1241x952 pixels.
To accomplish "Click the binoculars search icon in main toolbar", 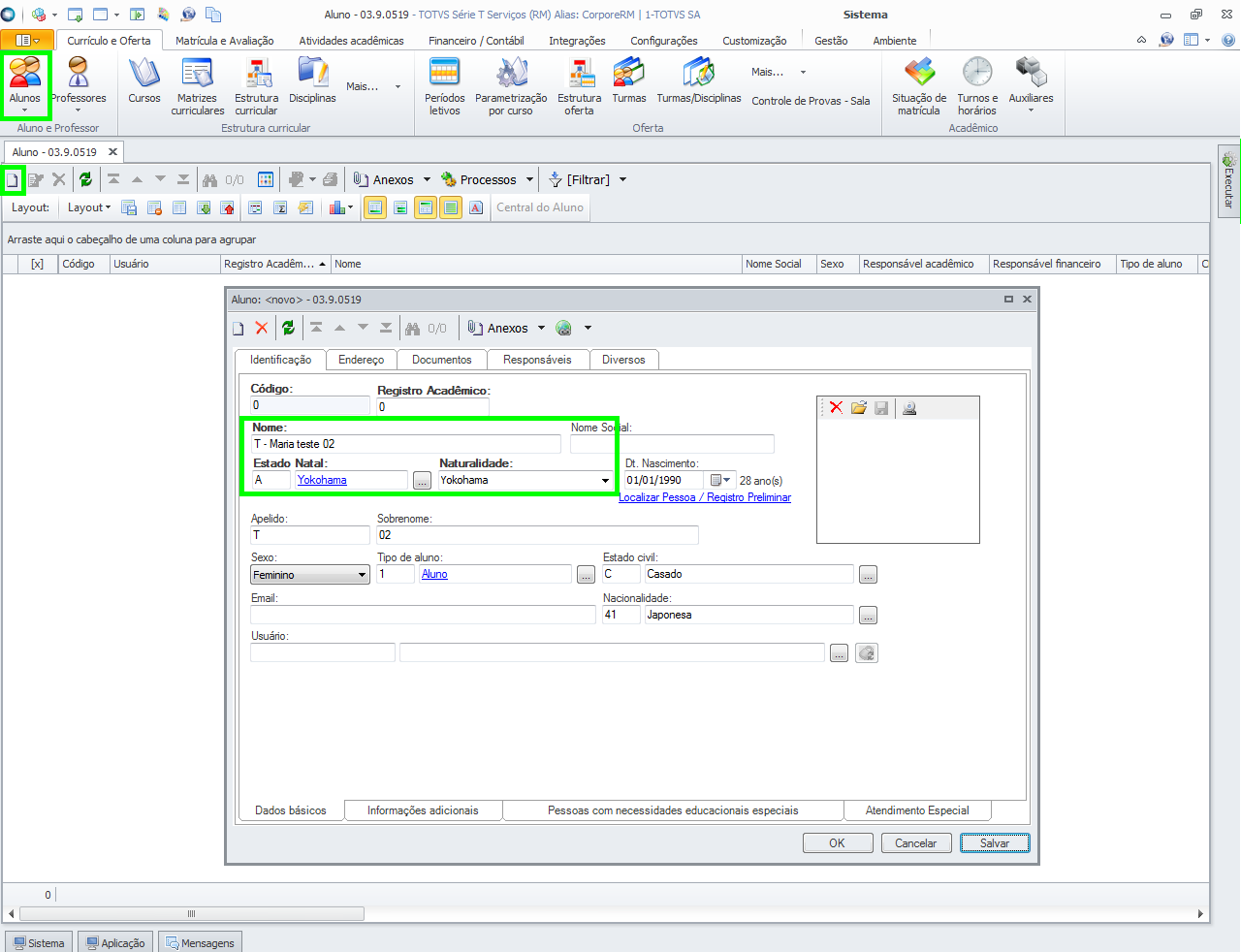I will click(x=209, y=179).
